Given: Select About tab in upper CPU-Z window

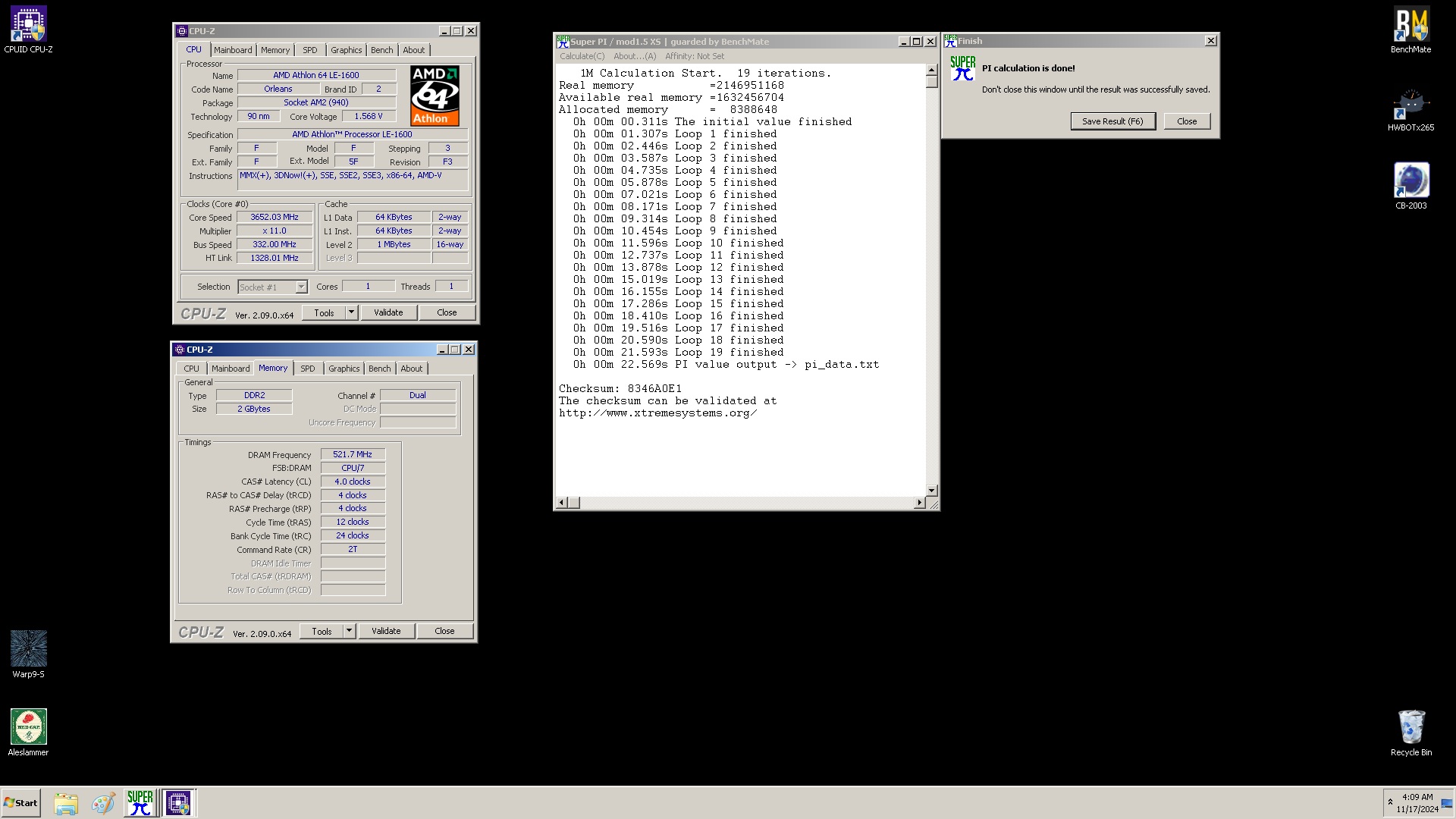Looking at the screenshot, I should 414,50.
